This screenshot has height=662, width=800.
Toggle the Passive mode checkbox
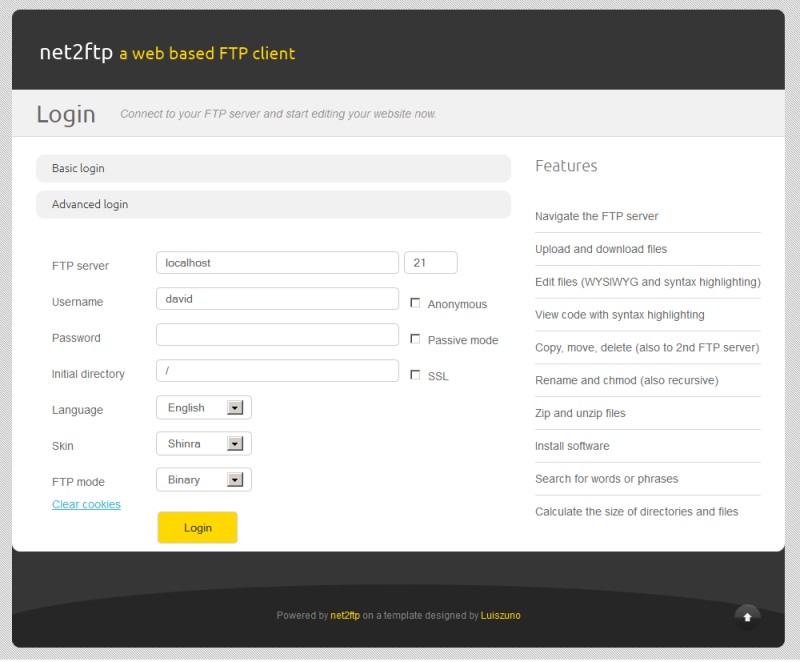(415, 339)
